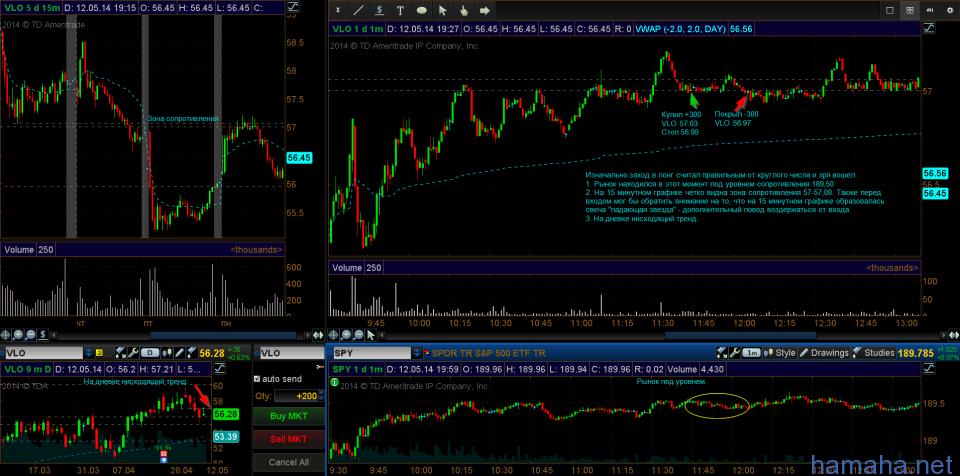Click the SPY 1 d 1m chart label
Image resolution: width=960 pixels, height=476 pixels.
(358, 369)
